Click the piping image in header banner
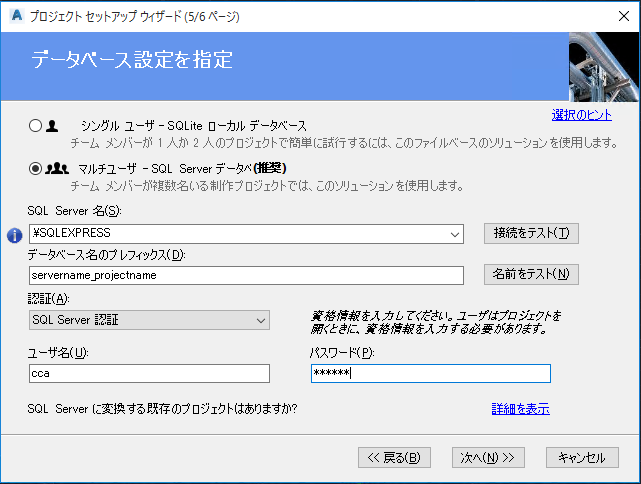Image resolution: width=641 pixels, height=484 pixels. point(603,67)
